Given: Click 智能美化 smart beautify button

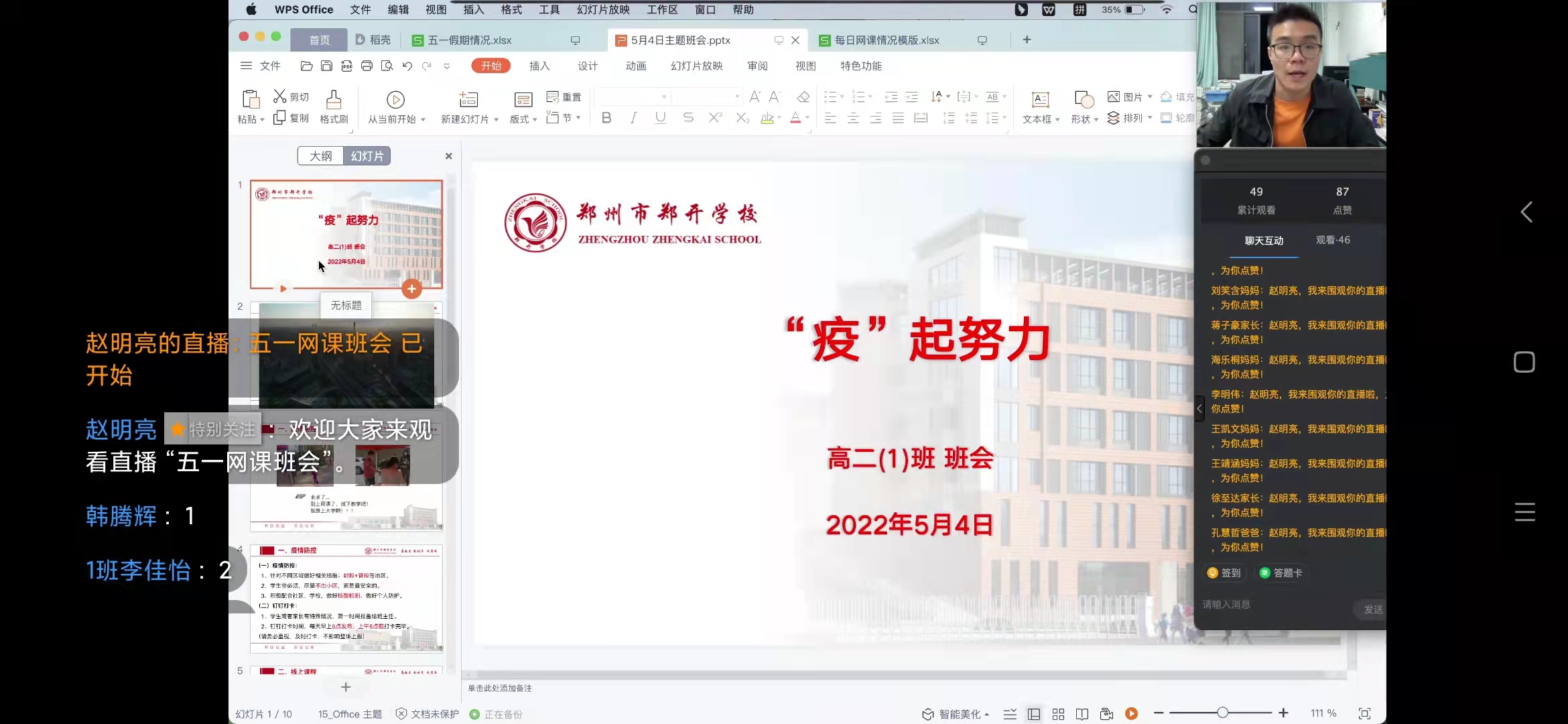Looking at the screenshot, I should pos(956,714).
